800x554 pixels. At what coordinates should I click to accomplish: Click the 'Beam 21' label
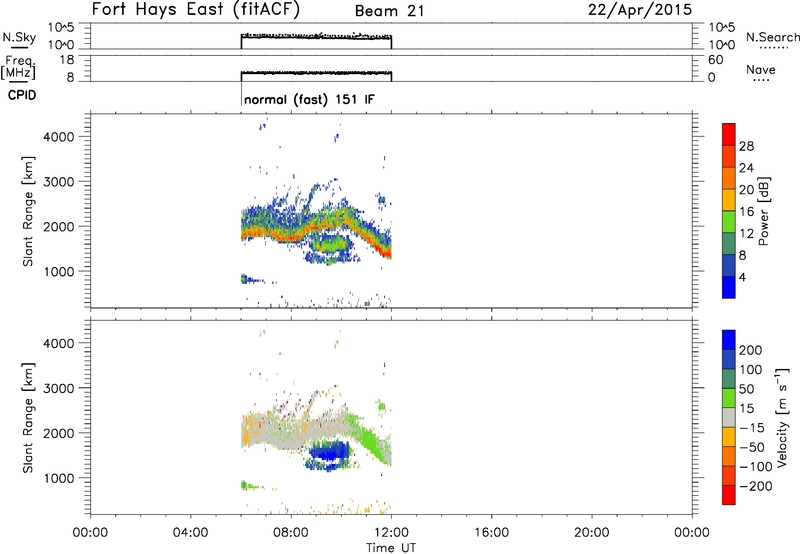point(389,11)
